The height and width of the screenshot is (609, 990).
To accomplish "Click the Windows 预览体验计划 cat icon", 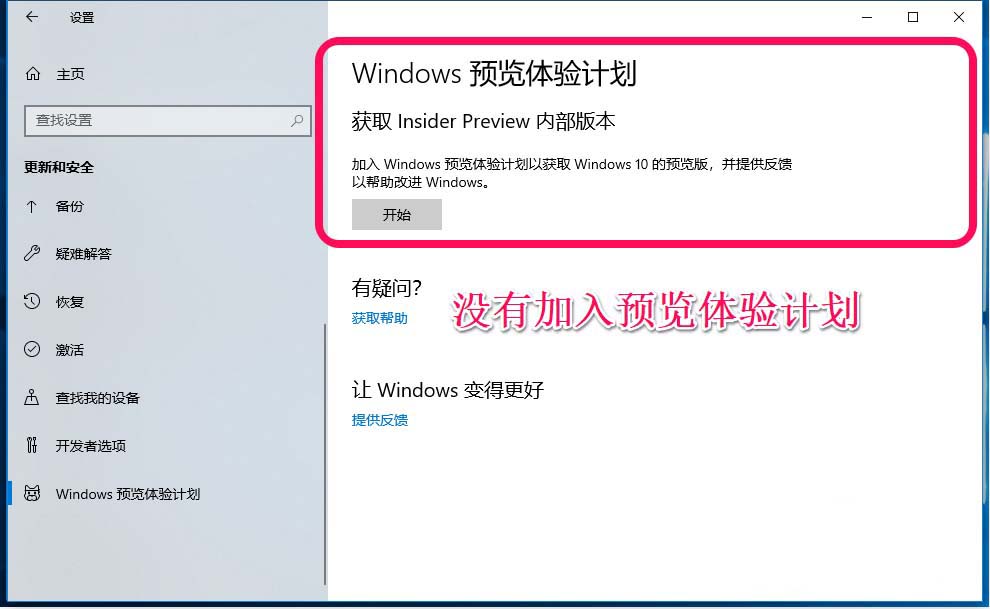I will (x=32, y=494).
